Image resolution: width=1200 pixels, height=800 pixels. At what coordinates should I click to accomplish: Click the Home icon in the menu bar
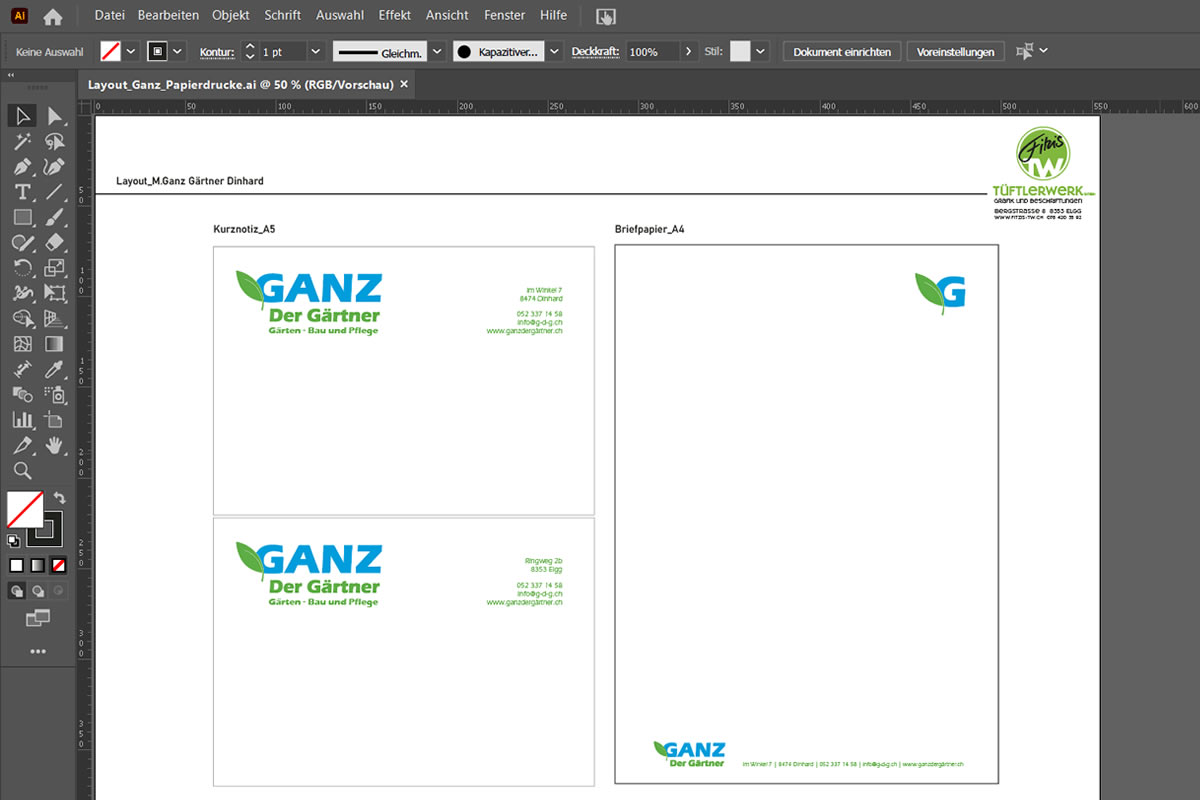(53, 16)
